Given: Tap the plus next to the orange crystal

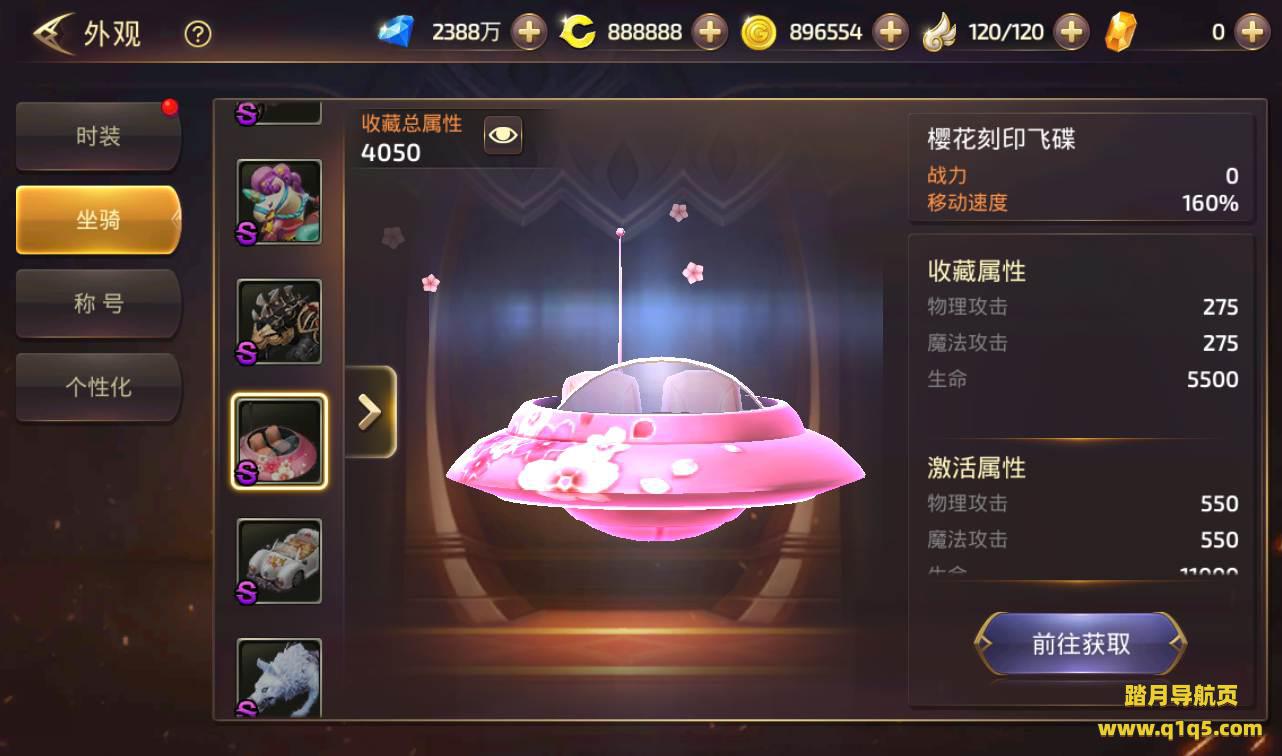Looking at the screenshot, I should [x=1251, y=32].
